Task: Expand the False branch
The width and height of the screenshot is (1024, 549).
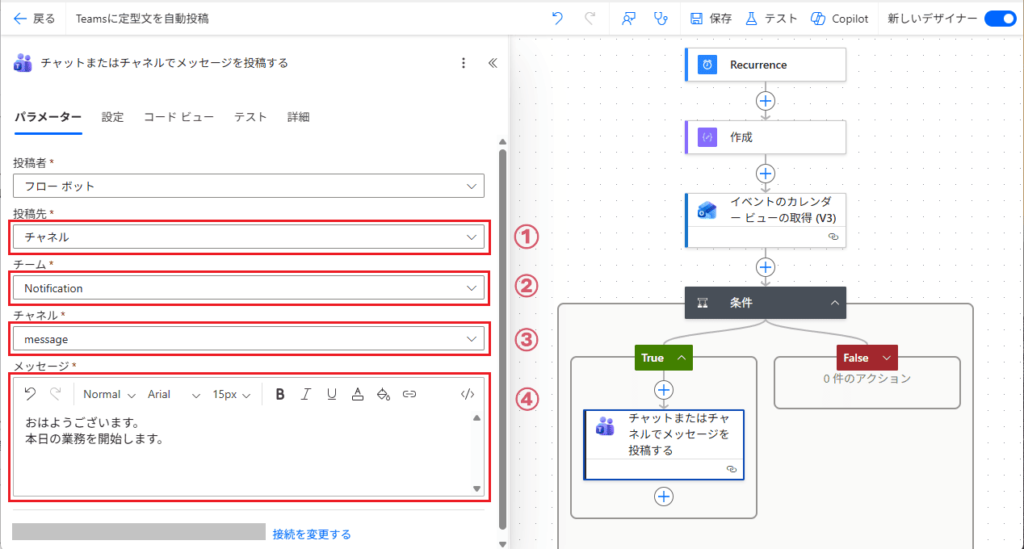Action: (867, 358)
